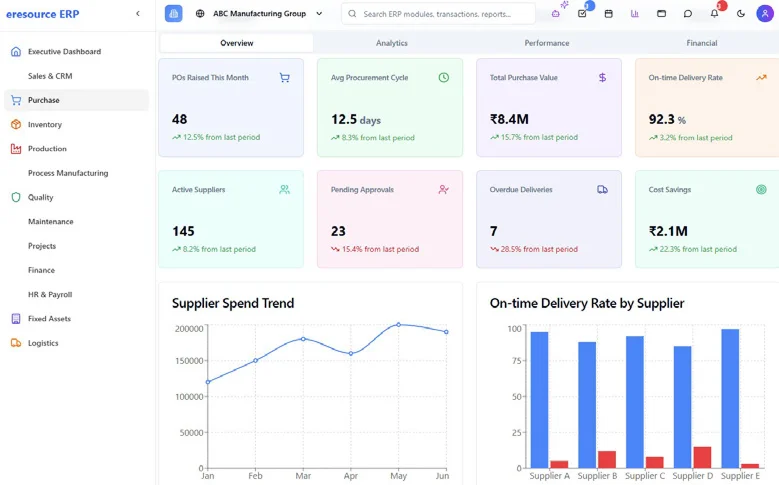Open the AI assistant bot icon

coord(556,14)
